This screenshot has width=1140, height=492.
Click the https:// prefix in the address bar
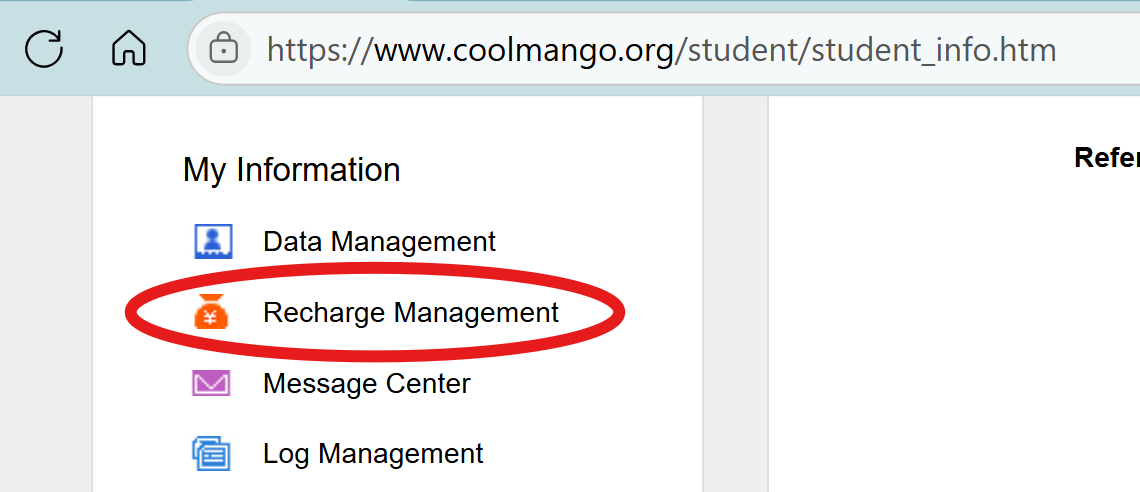(320, 50)
